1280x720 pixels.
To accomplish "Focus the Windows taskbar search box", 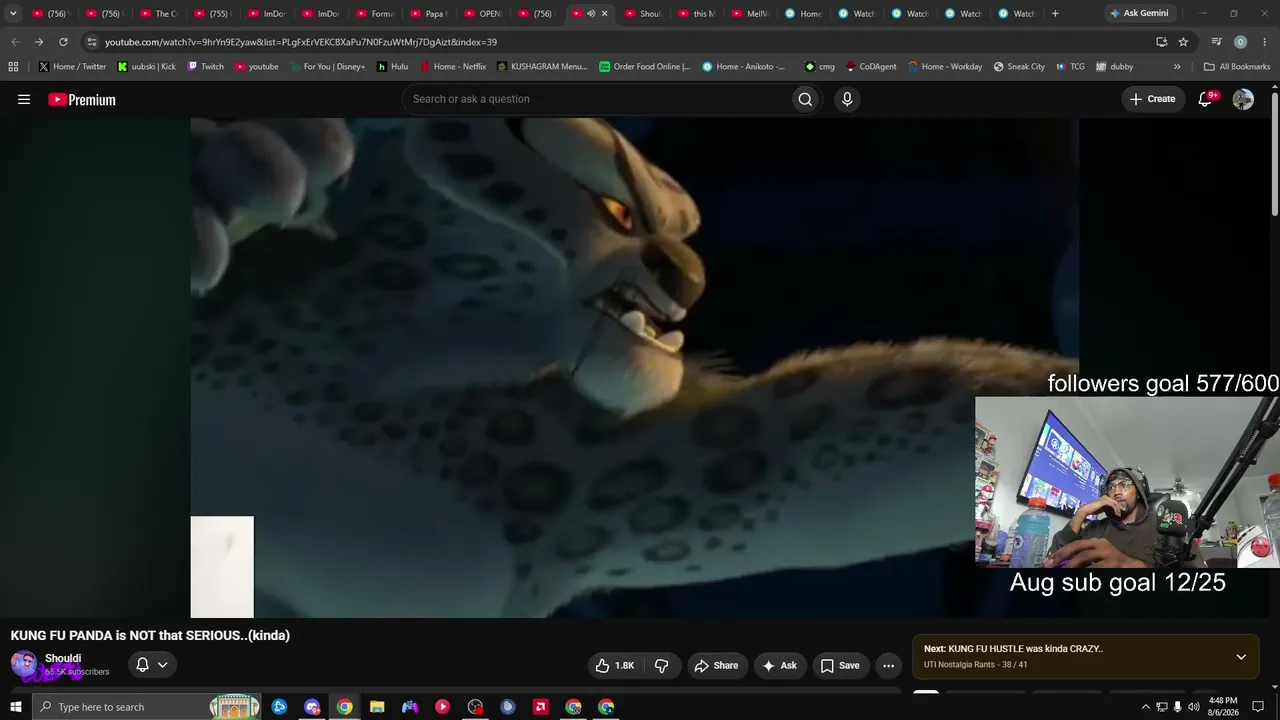I will pyautogui.click(x=146, y=707).
